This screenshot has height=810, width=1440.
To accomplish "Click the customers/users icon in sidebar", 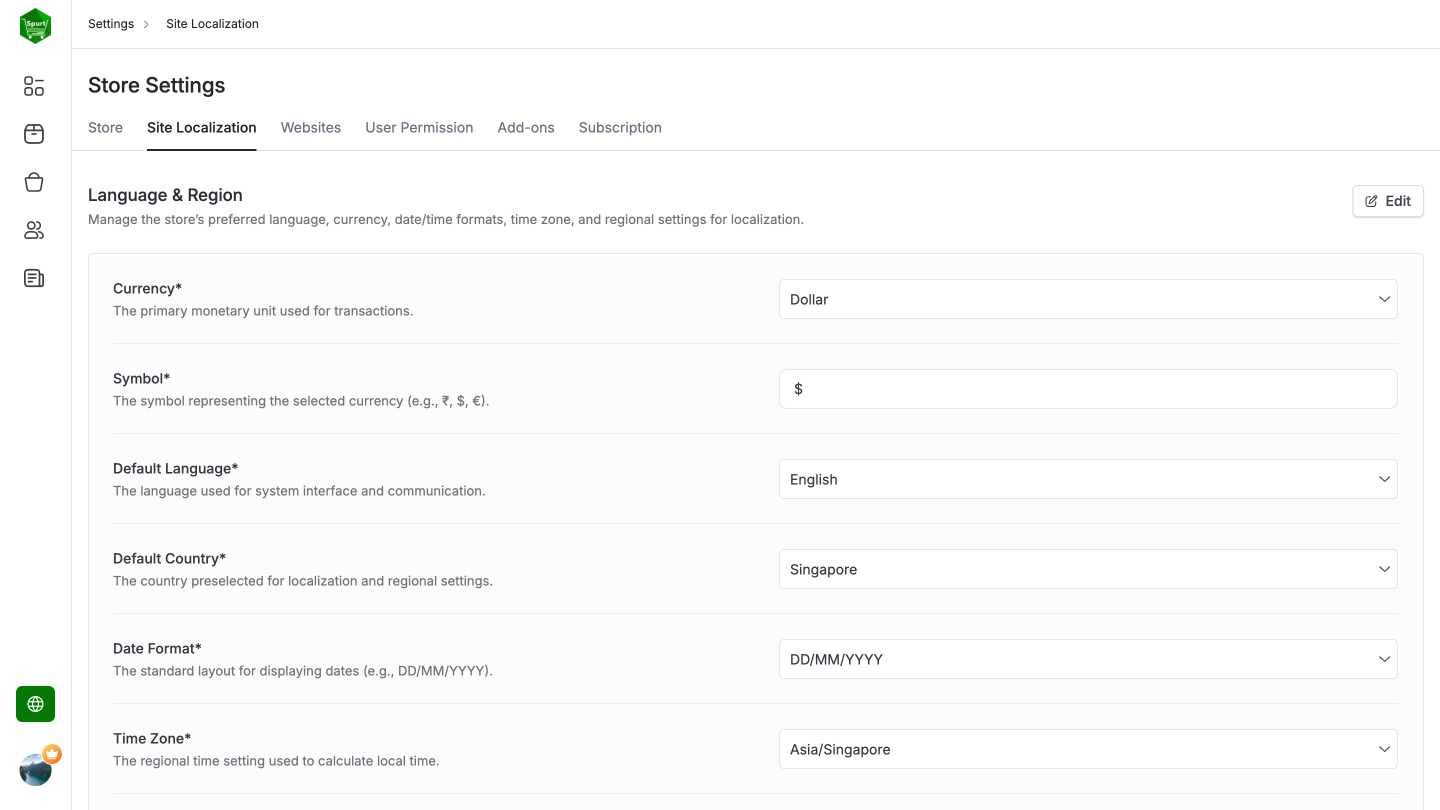I will coord(33,230).
